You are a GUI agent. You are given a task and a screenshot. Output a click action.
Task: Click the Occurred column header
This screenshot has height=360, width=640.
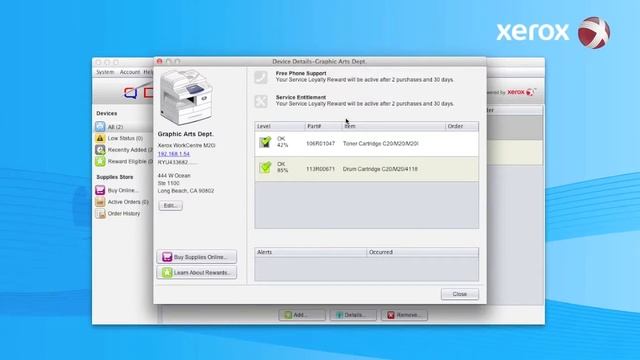click(x=422, y=252)
